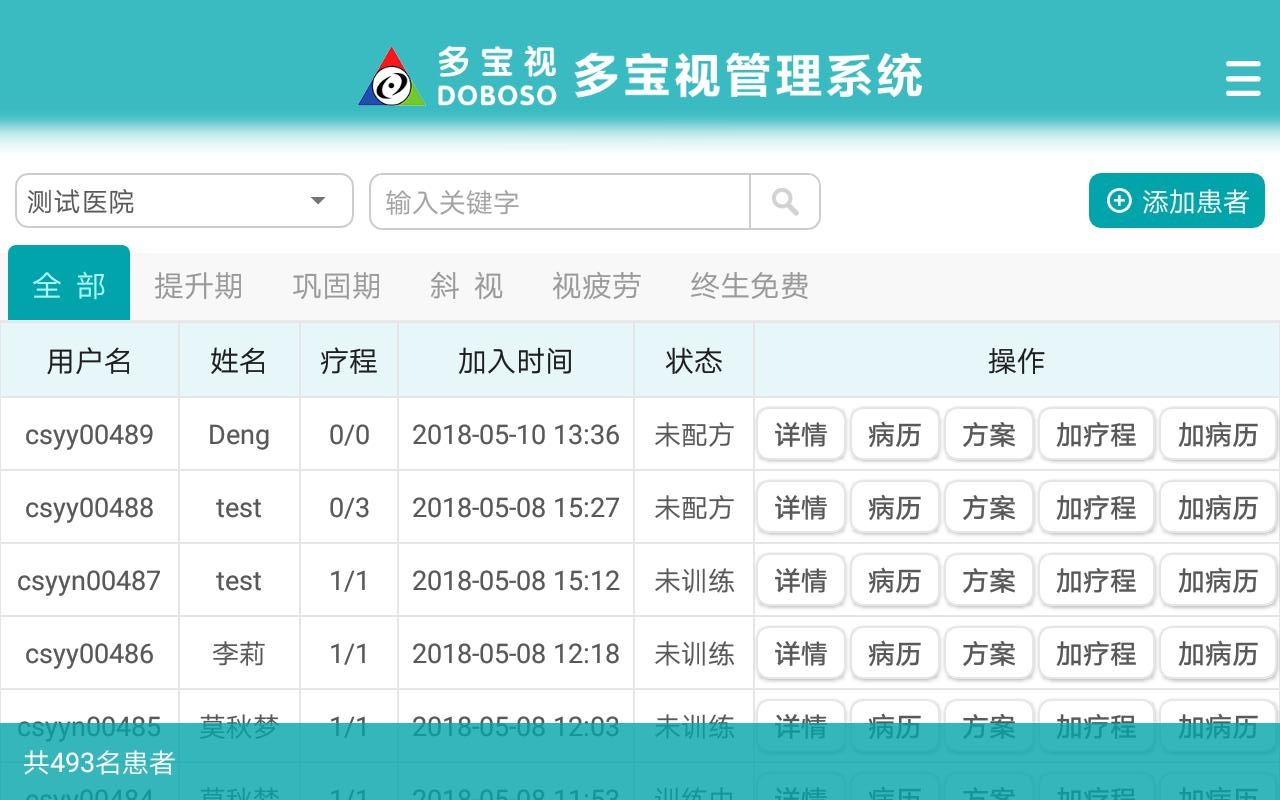Click 加疗程 for user csyy00488

coord(1096,508)
